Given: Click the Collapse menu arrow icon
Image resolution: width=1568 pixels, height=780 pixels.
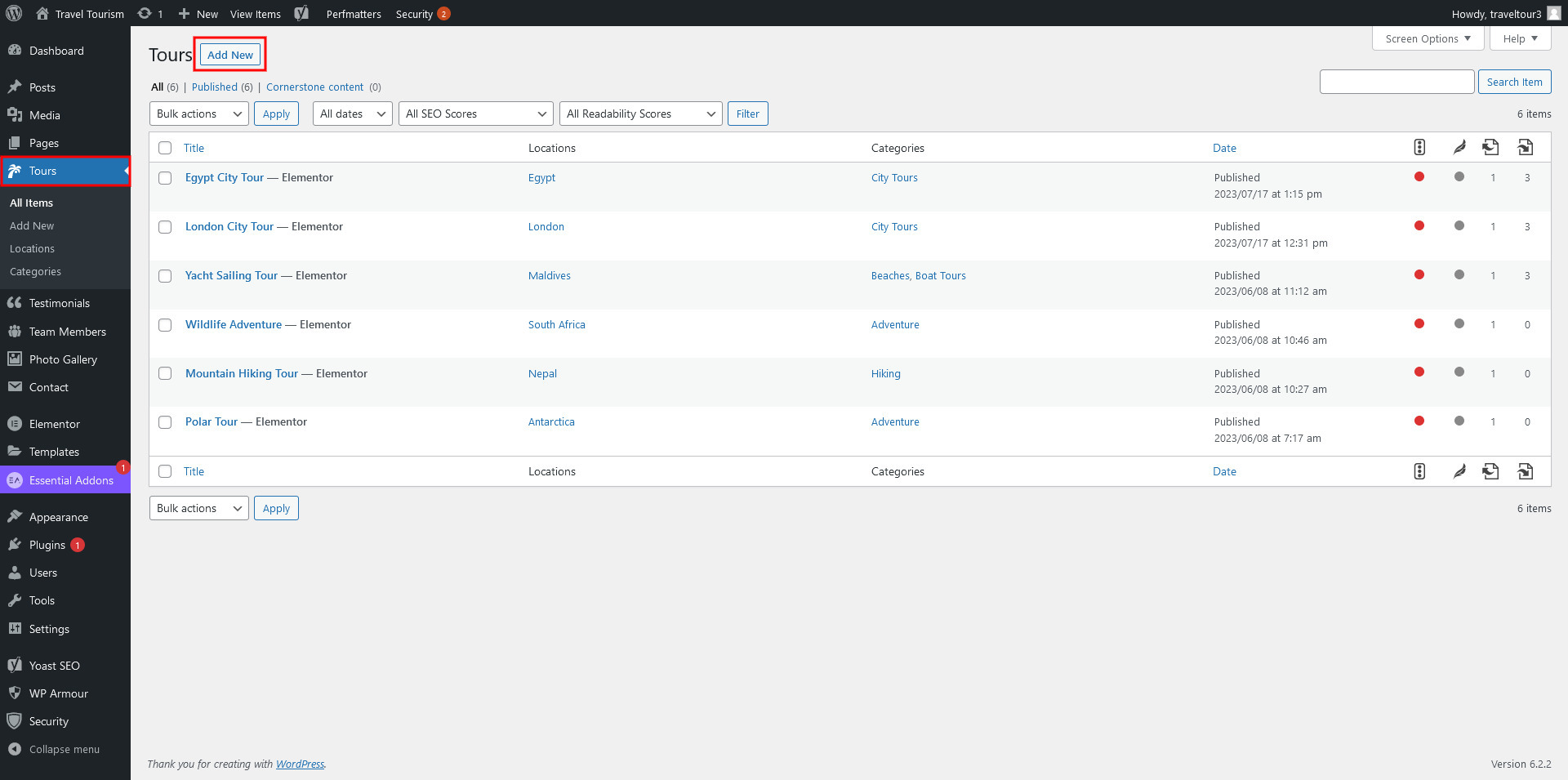Looking at the screenshot, I should tap(14, 749).
